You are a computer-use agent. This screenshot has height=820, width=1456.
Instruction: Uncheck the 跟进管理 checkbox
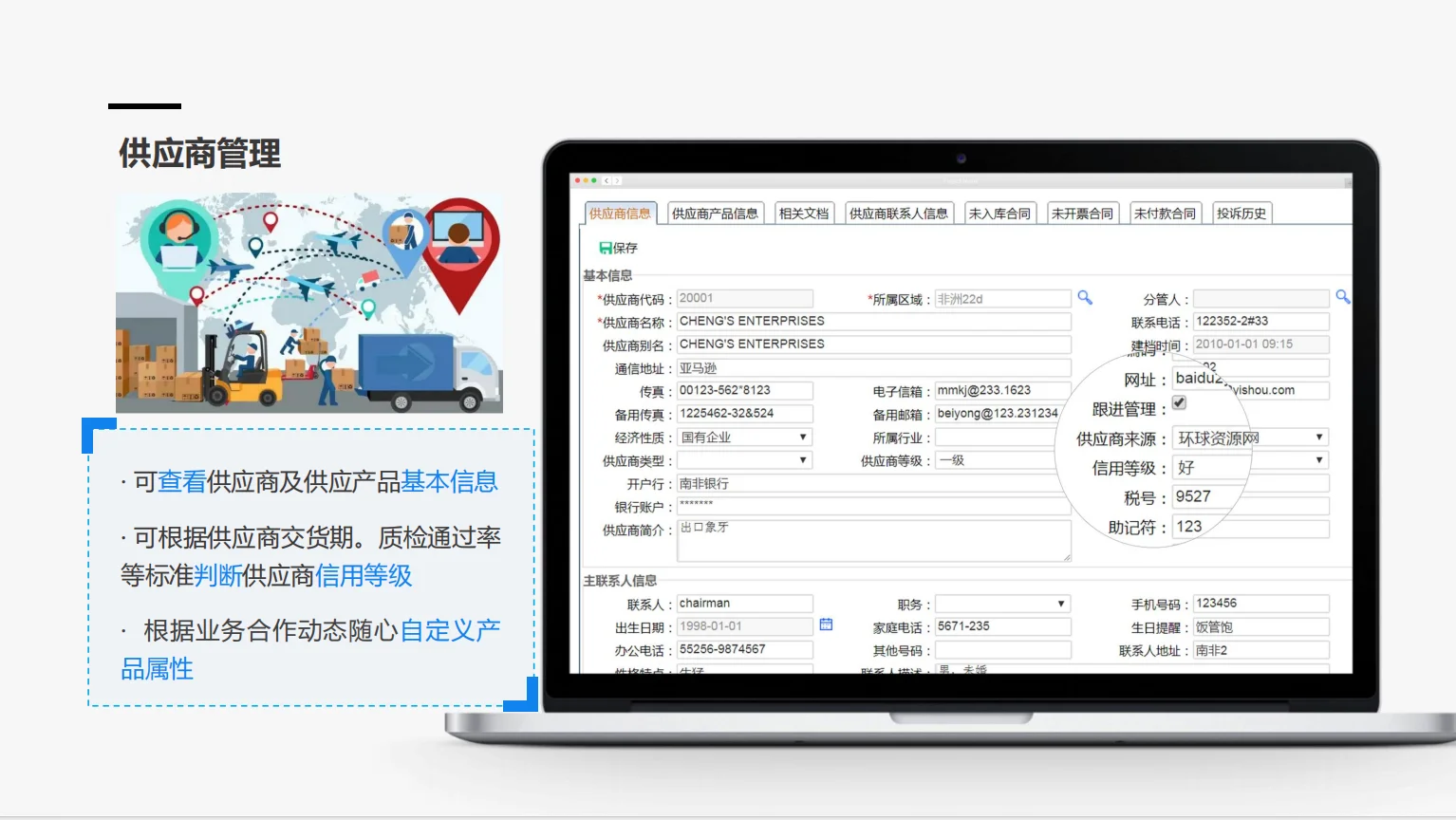pos(1178,402)
